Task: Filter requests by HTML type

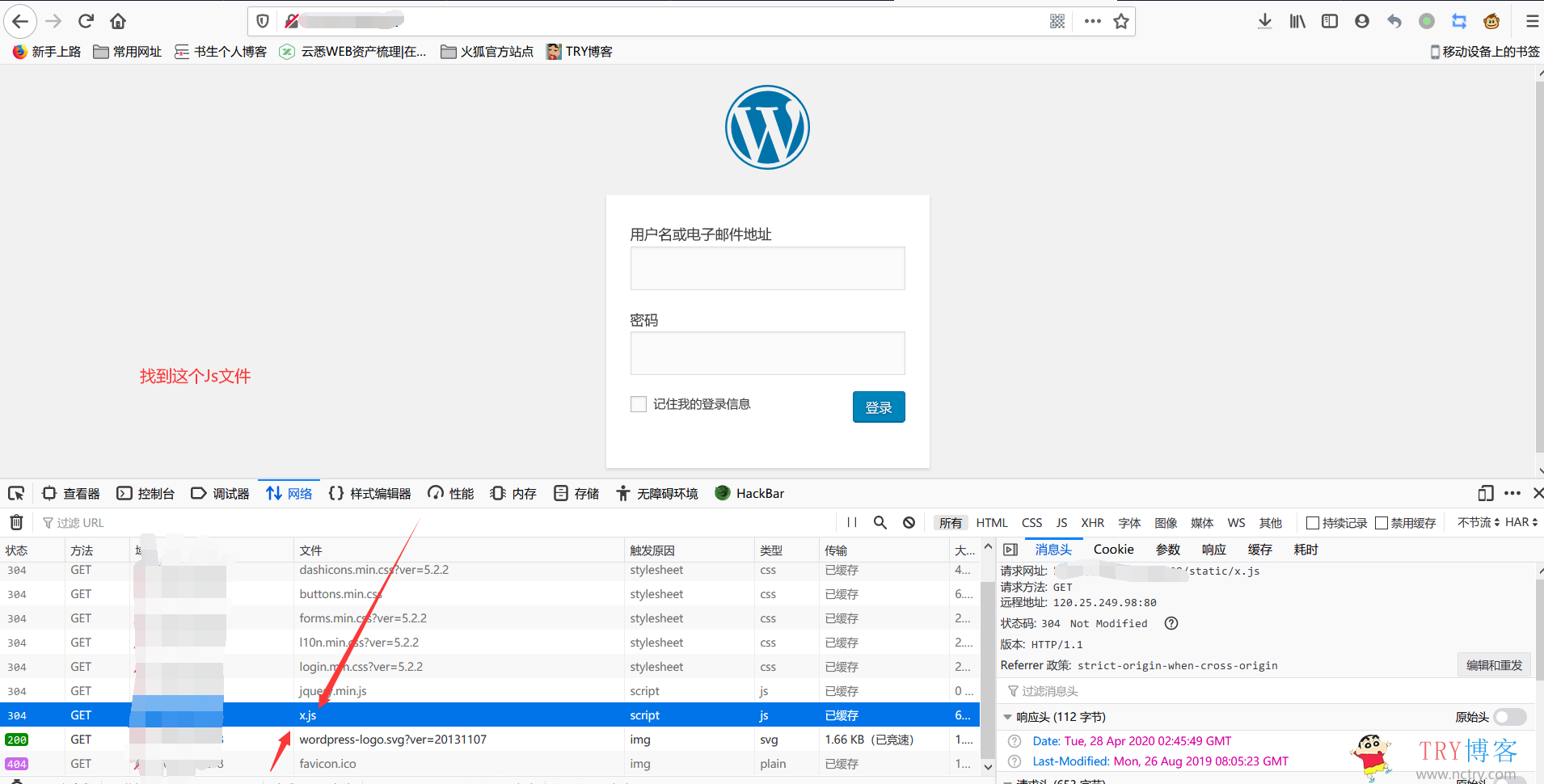Action: (992, 523)
